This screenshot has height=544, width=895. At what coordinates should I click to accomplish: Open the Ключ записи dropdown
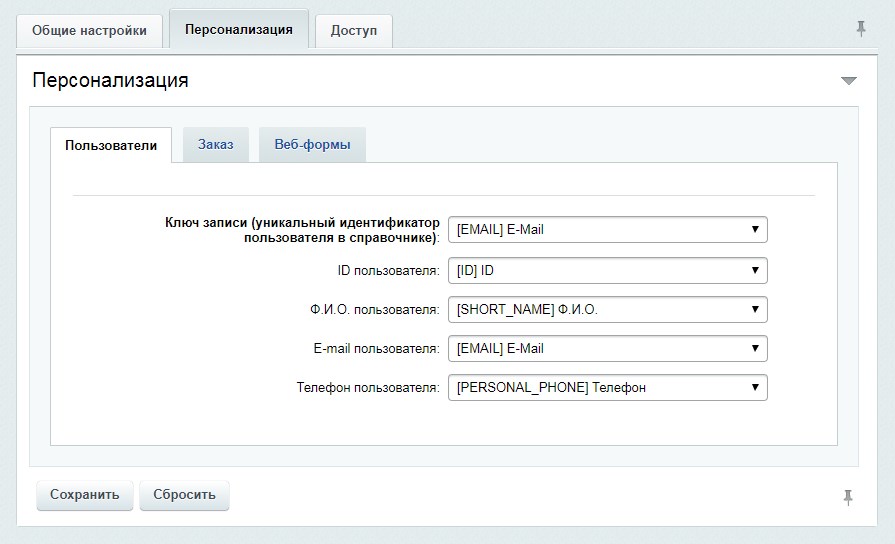pos(607,229)
